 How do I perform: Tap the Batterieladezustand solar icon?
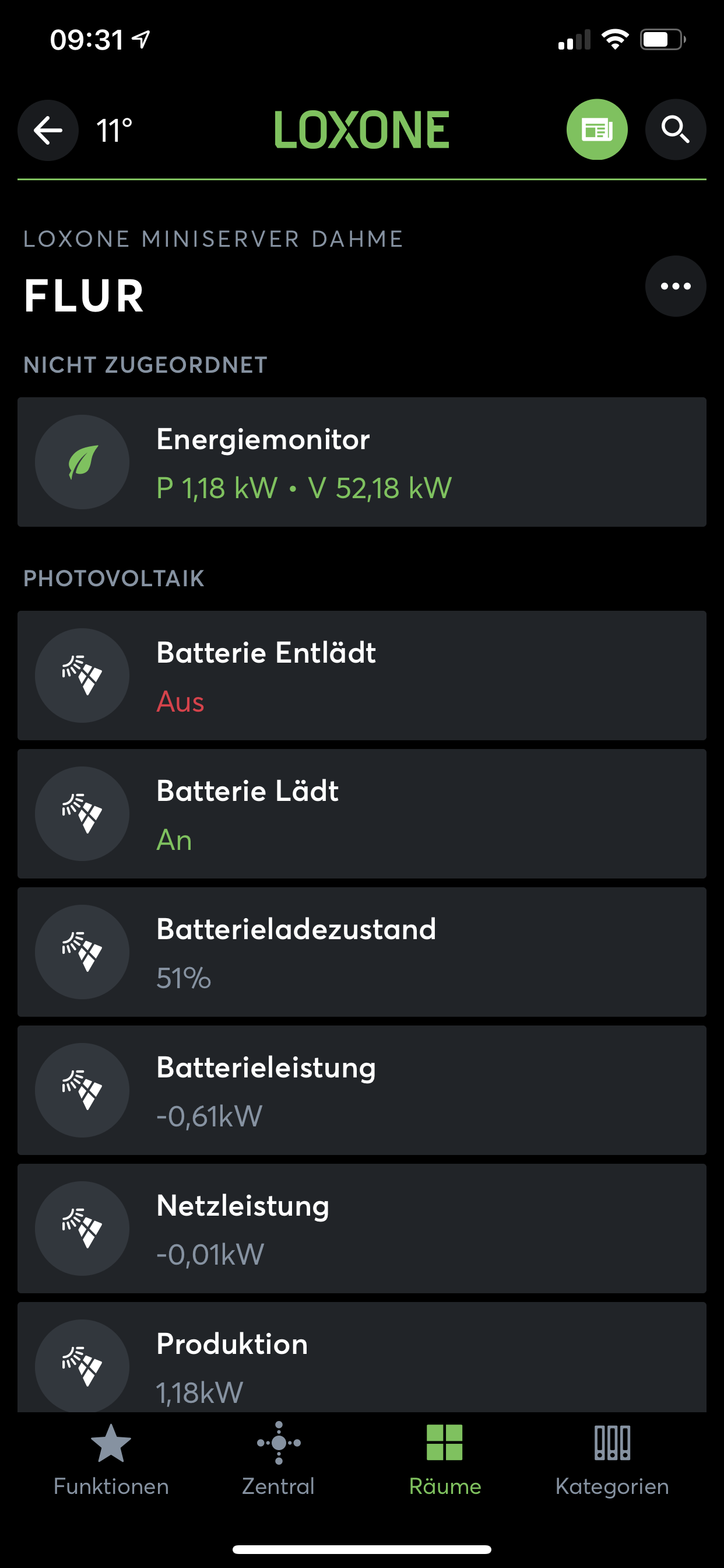tap(82, 951)
